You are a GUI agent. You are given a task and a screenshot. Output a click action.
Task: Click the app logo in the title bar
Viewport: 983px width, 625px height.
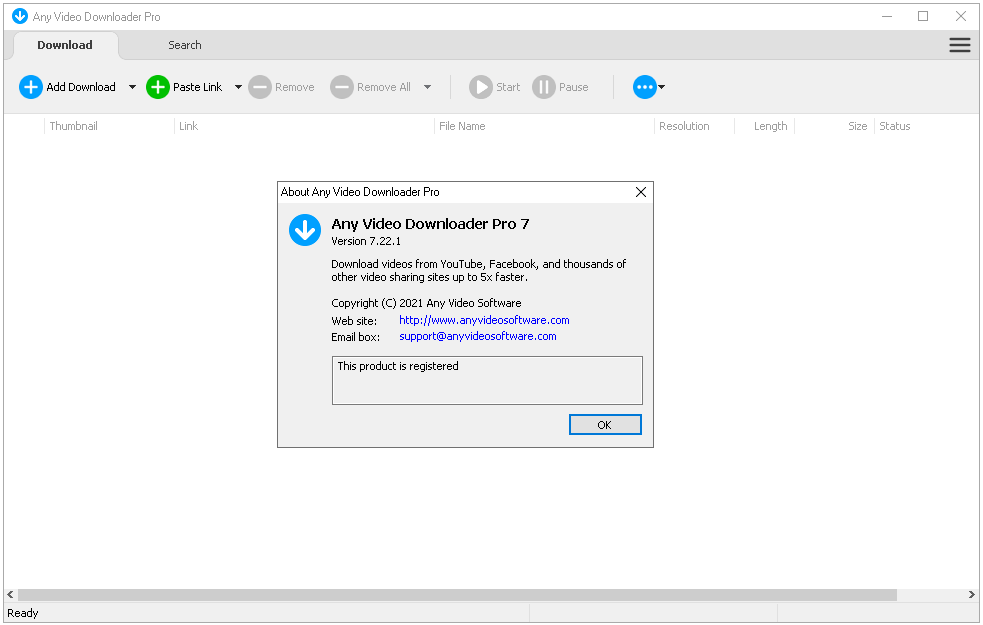(20, 16)
